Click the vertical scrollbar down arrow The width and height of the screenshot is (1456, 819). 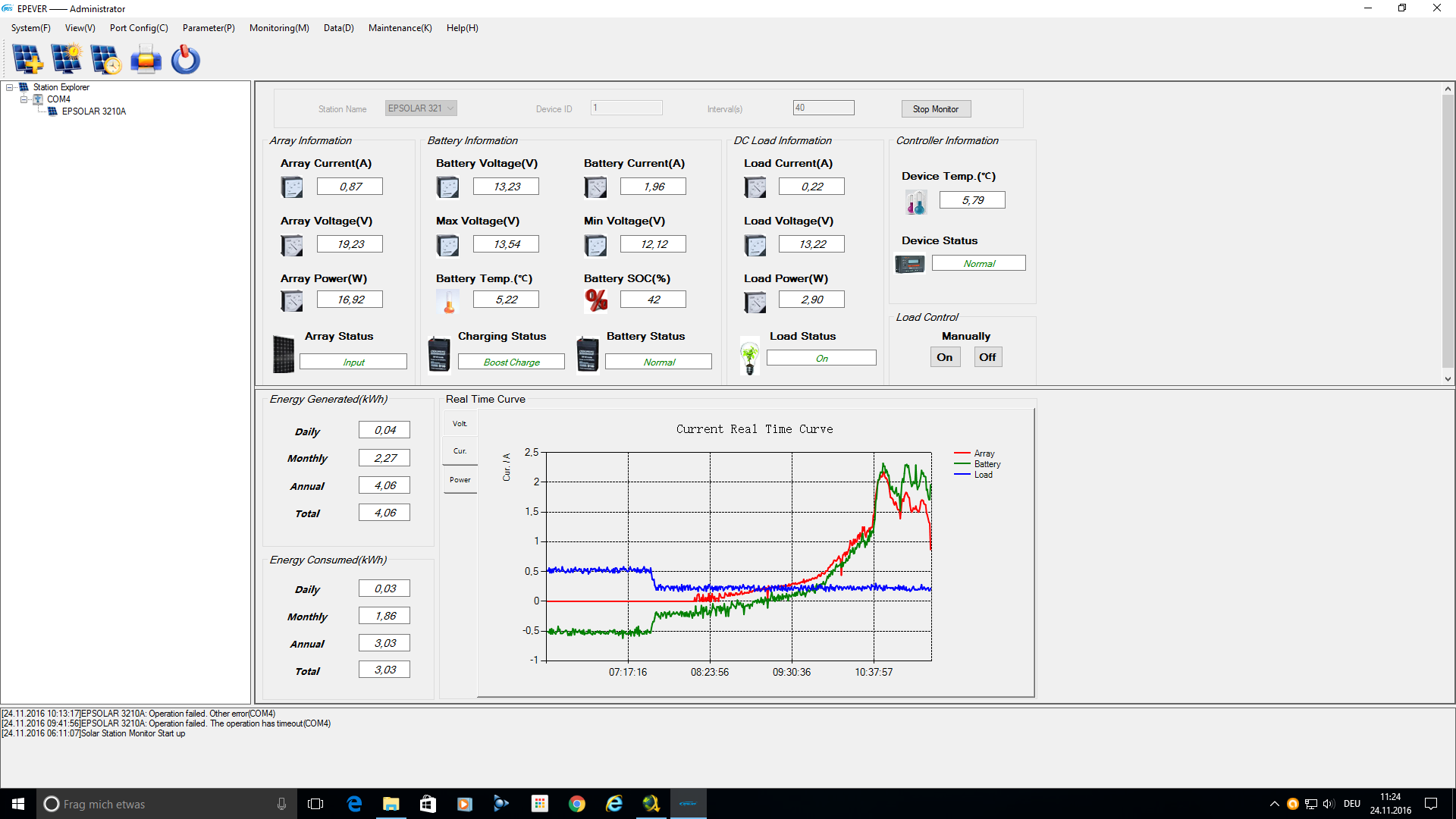click(1448, 379)
